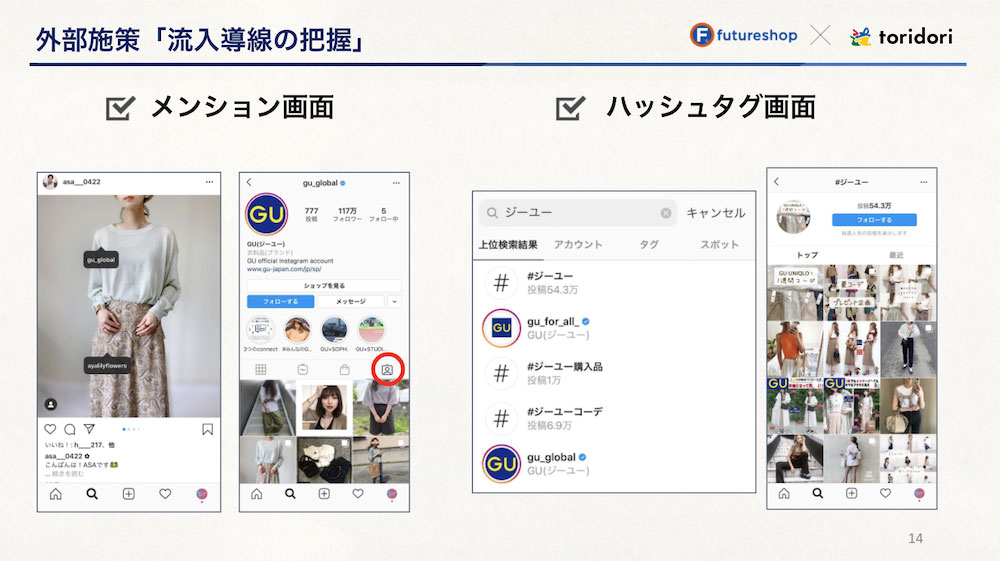This screenshot has width=1000, height=561.
Task: Tap the asa__0422 username header
Action: coord(82,182)
